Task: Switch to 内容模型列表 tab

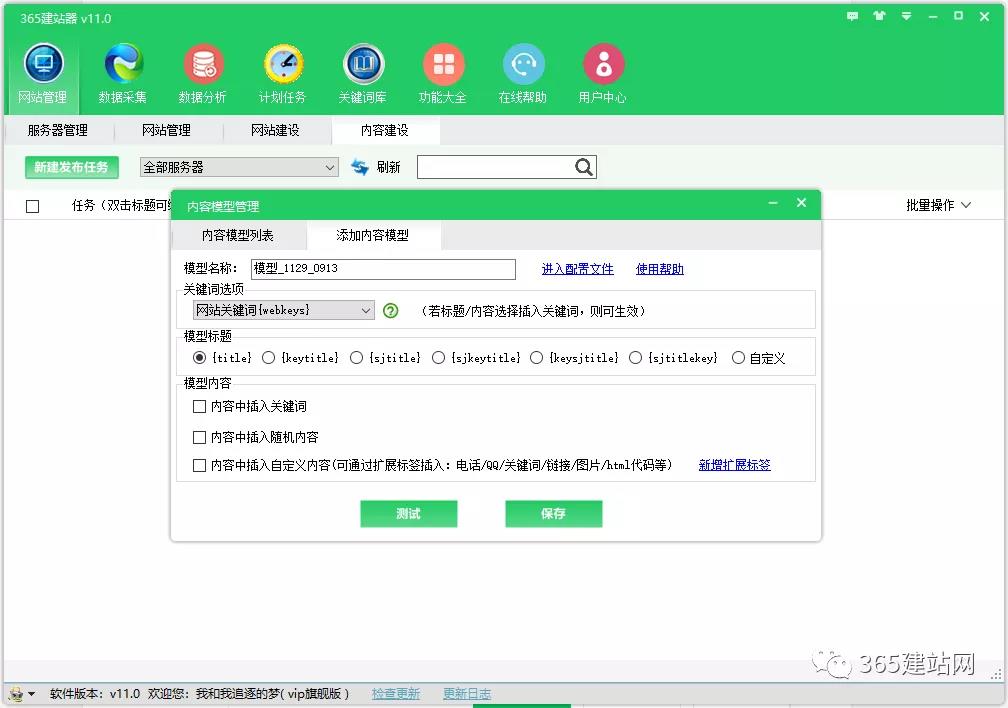Action: tap(238, 235)
